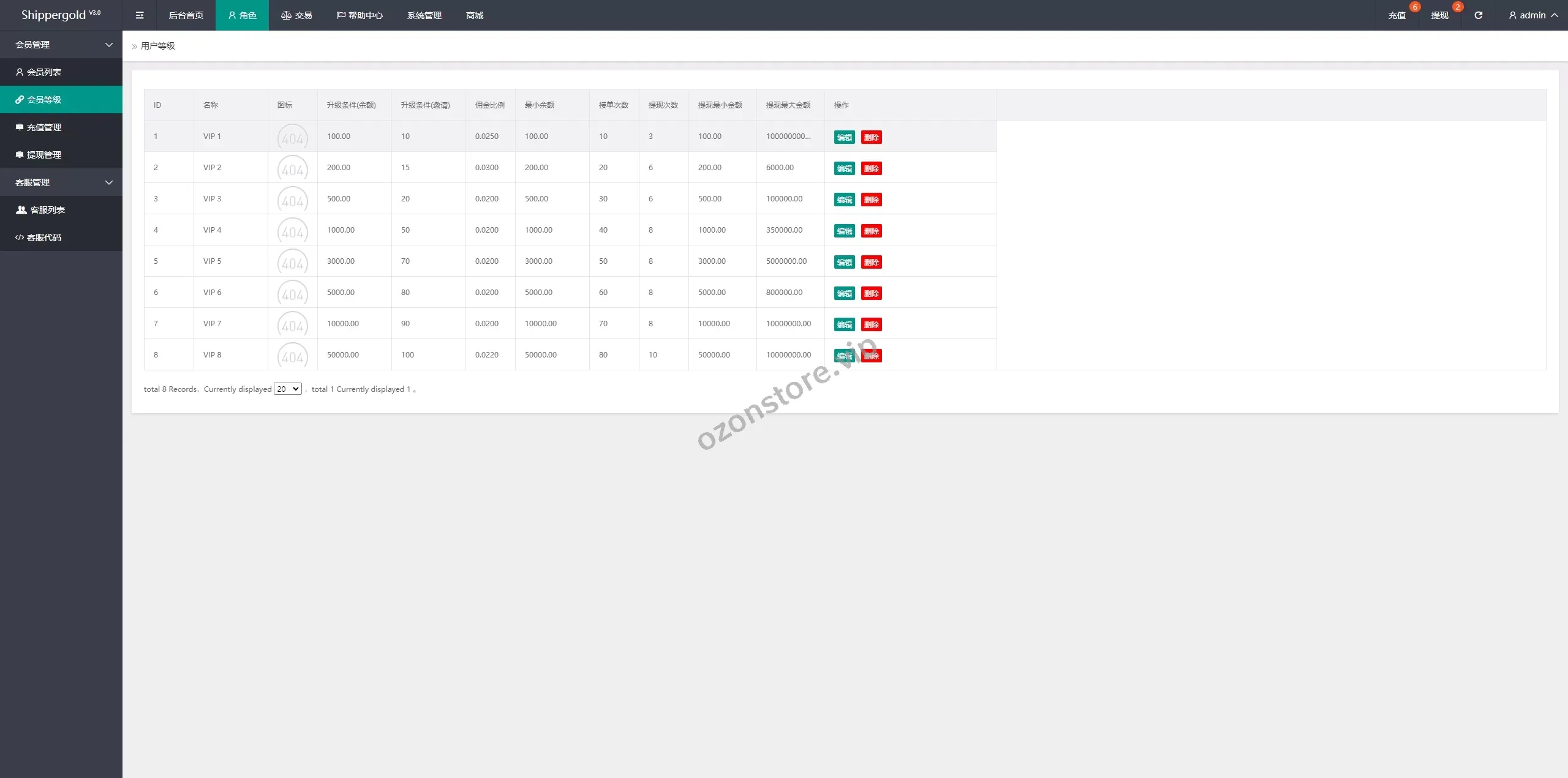The width and height of the screenshot is (1568, 778).
Task: Select 会员等级 in sidebar
Action: click(43, 100)
